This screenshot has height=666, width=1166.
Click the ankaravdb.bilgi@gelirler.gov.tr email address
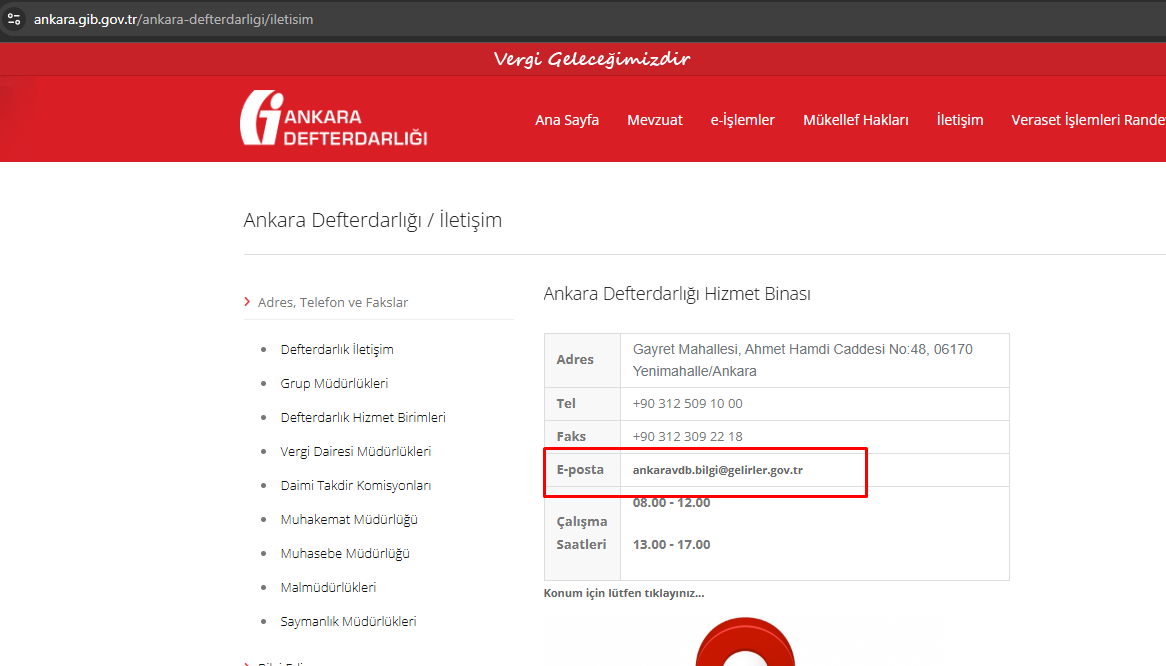(718, 470)
